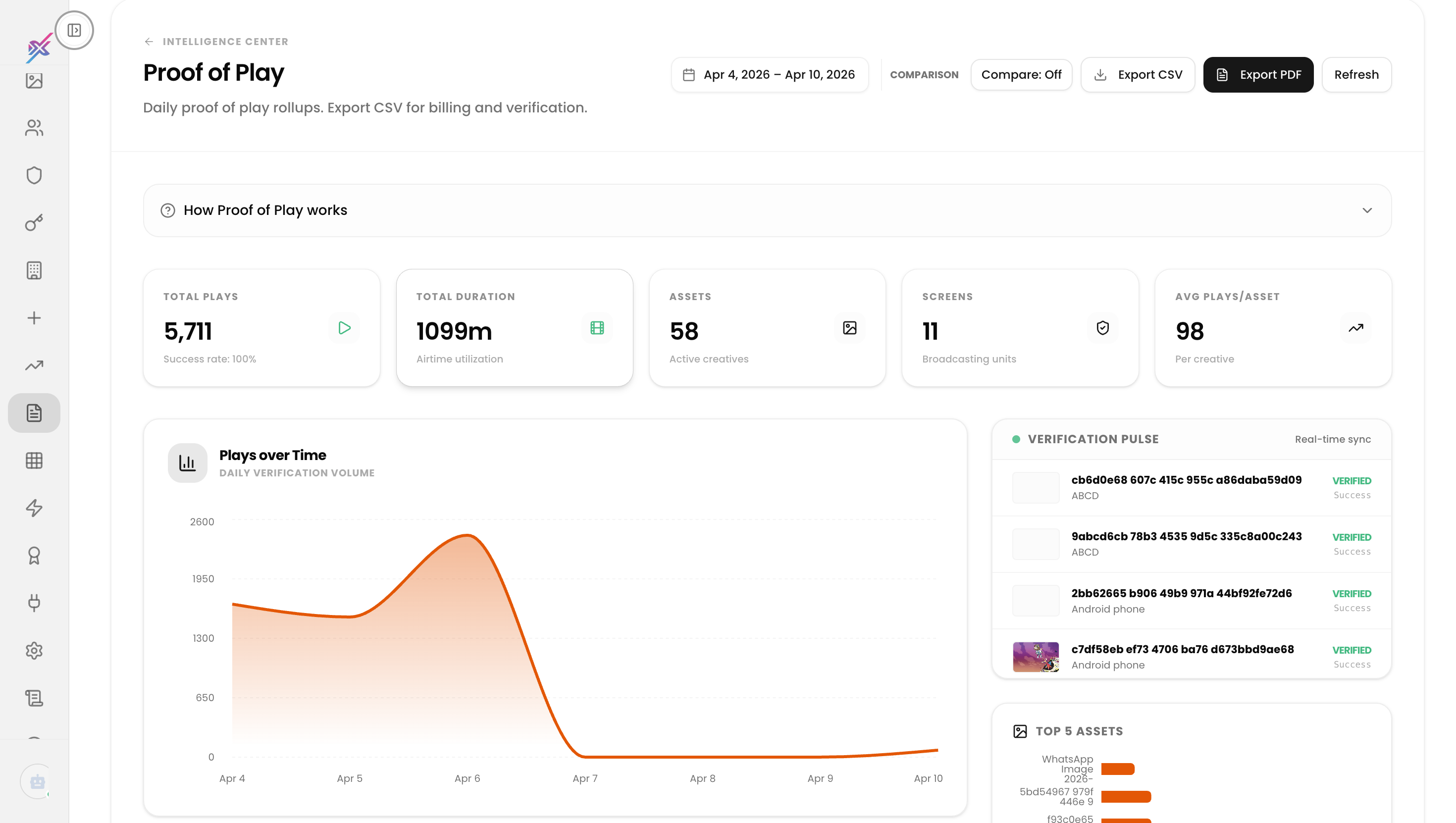Open the trending analytics icon in sidebar
Image resolution: width=1456 pixels, height=823 pixels.
34,365
